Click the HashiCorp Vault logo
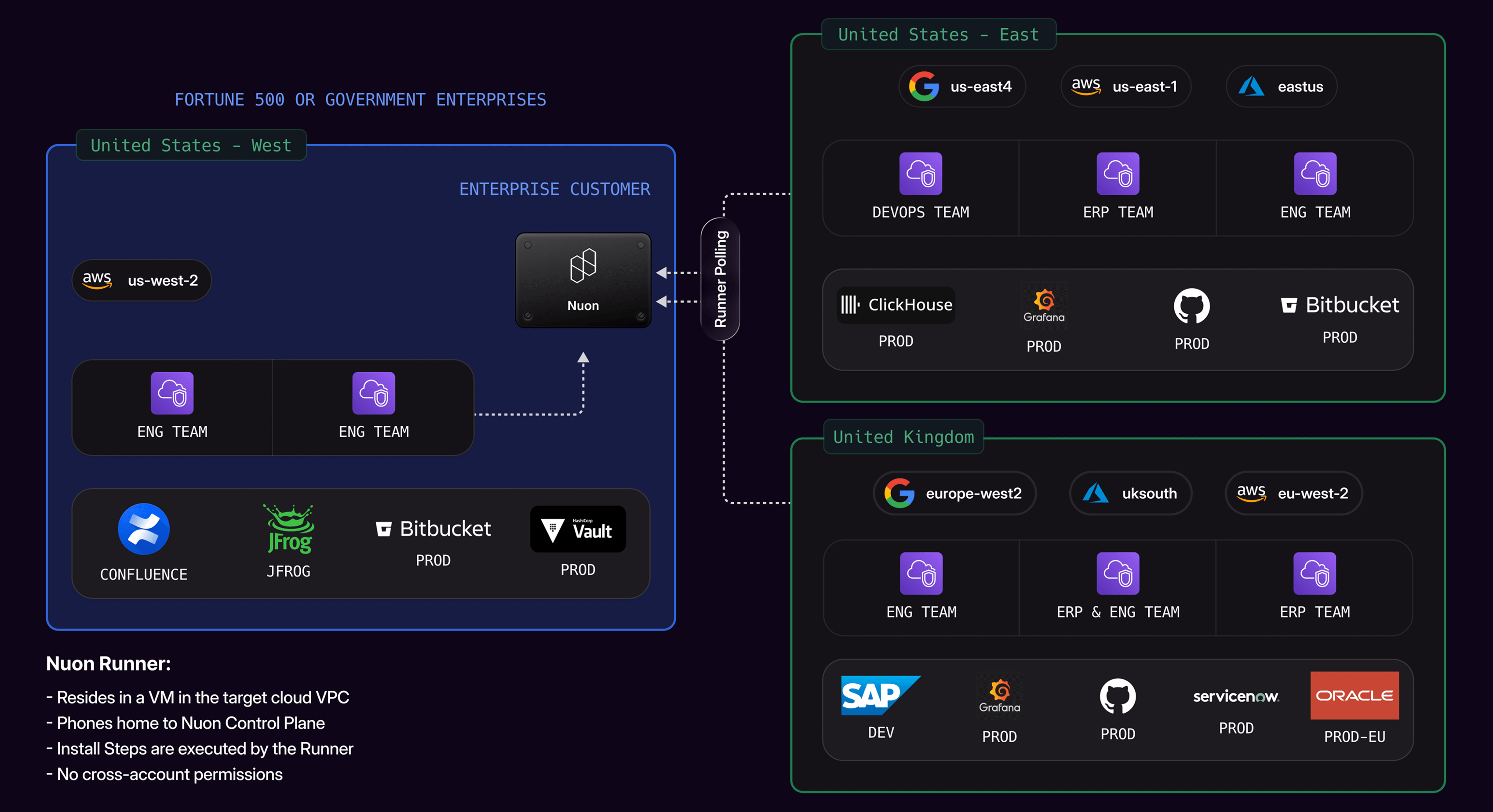Screen dimensions: 1493x812 tap(577, 529)
